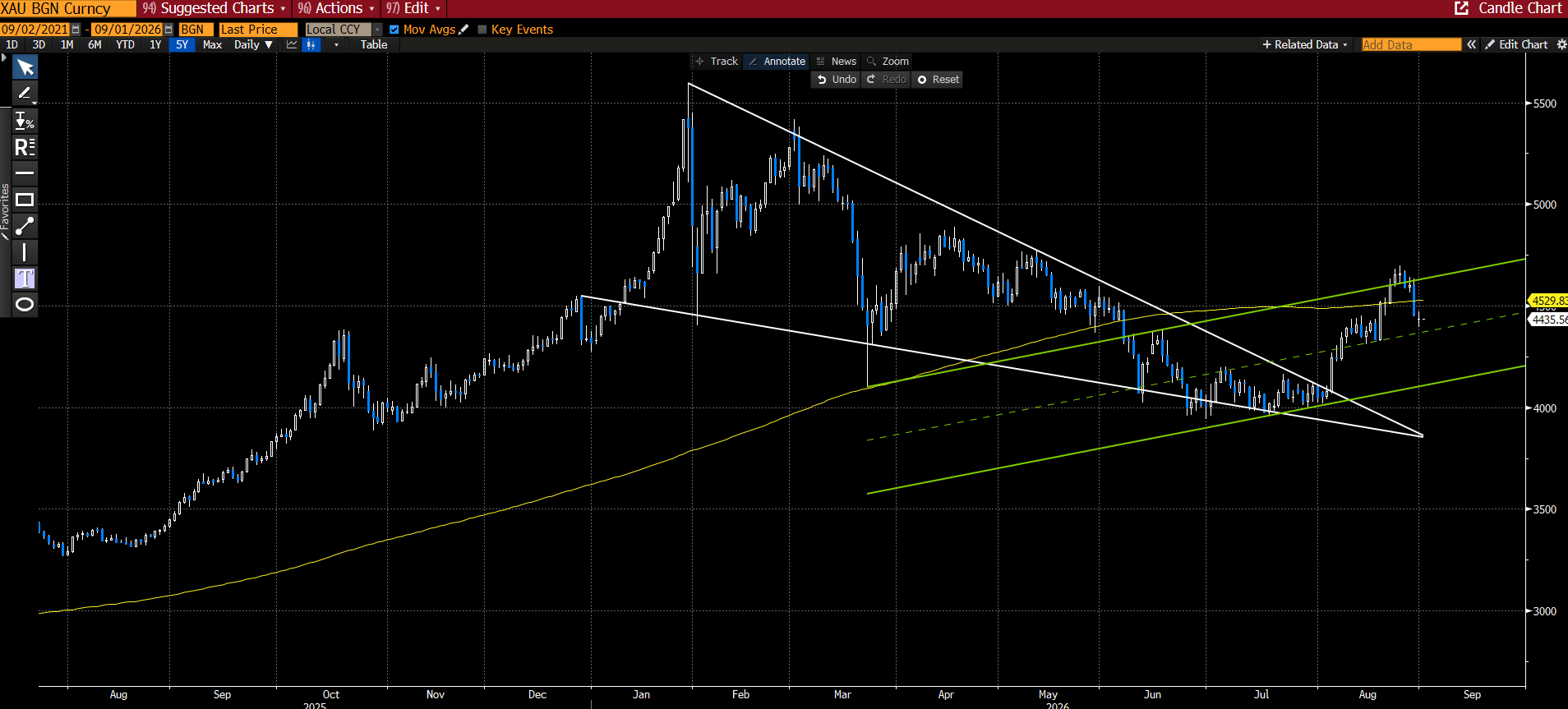Select the percent change measure tool
The height and width of the screenshot is (709, 1568).
25,121
